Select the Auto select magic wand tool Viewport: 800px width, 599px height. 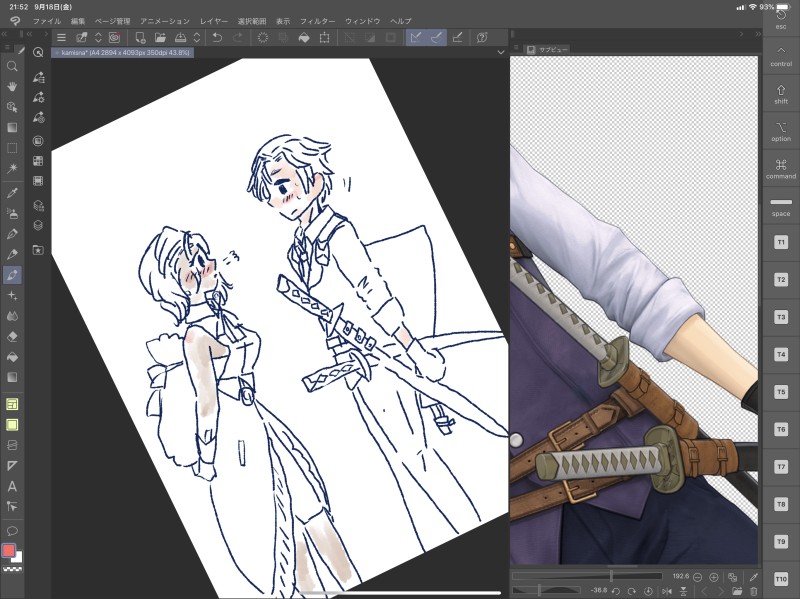[12, 168]
